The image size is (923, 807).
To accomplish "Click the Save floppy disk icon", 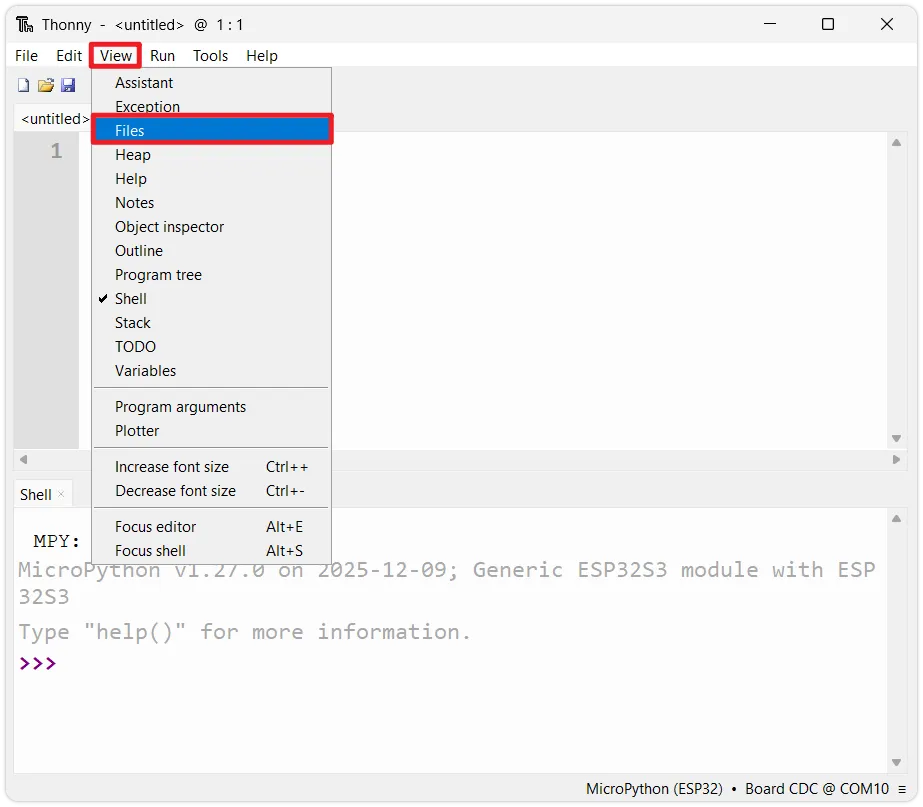I will click(x=68, y=86).
